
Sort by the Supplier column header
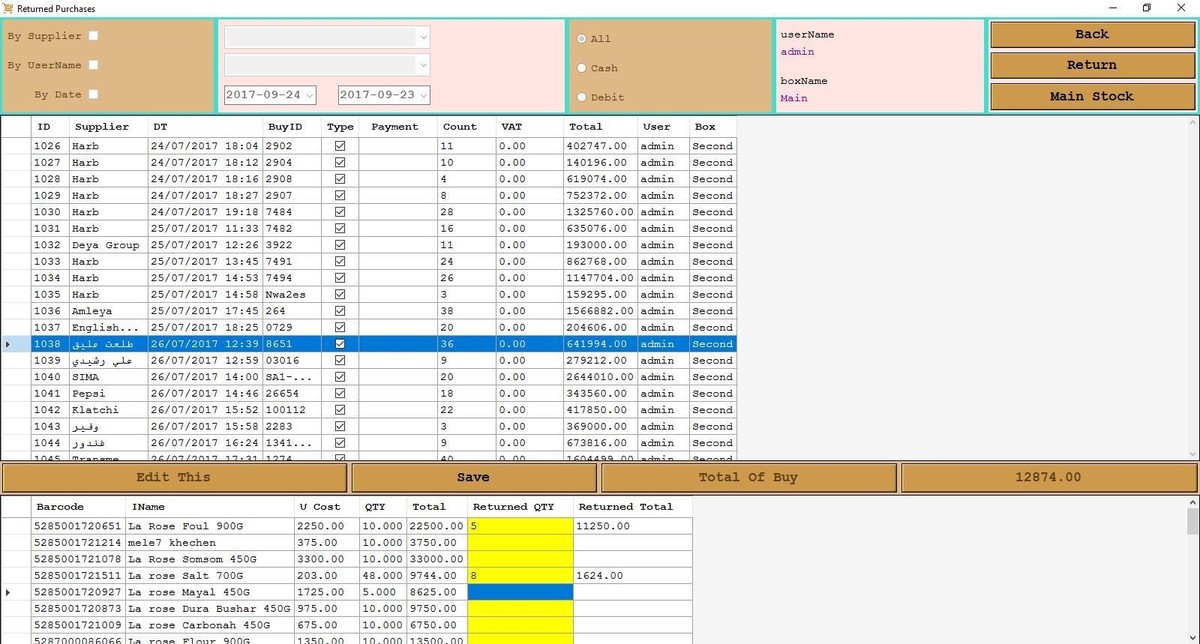102,127
